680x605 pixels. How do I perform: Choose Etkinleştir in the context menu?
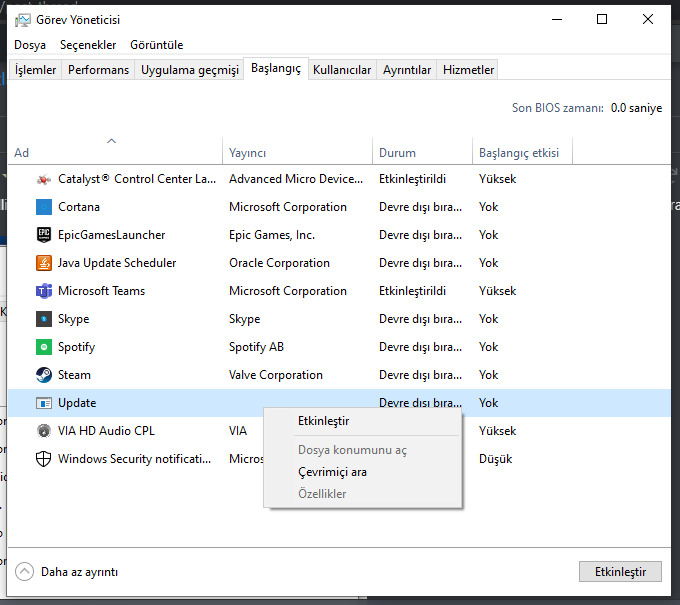(363, 421)
